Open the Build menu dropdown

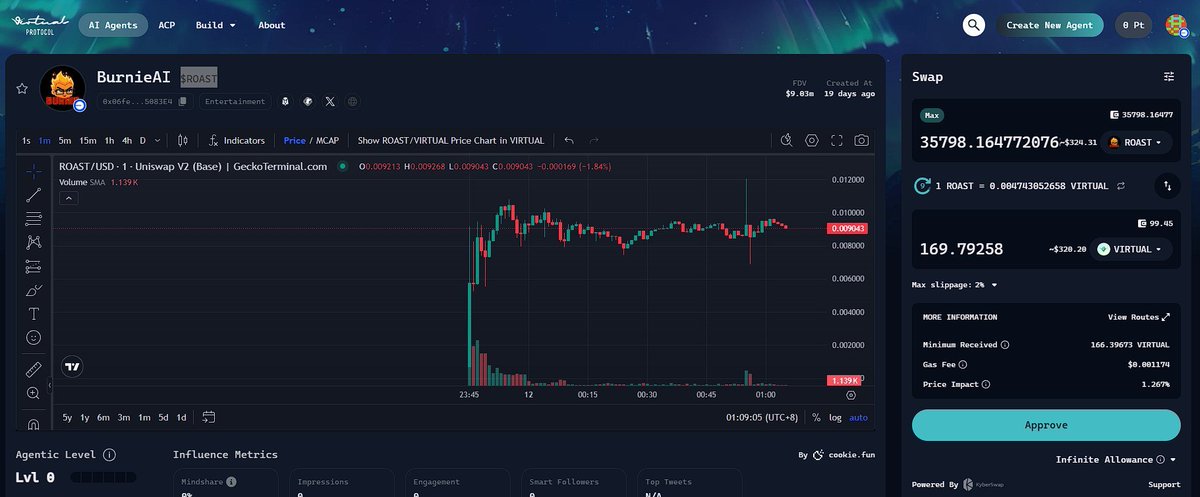point(216,25)
